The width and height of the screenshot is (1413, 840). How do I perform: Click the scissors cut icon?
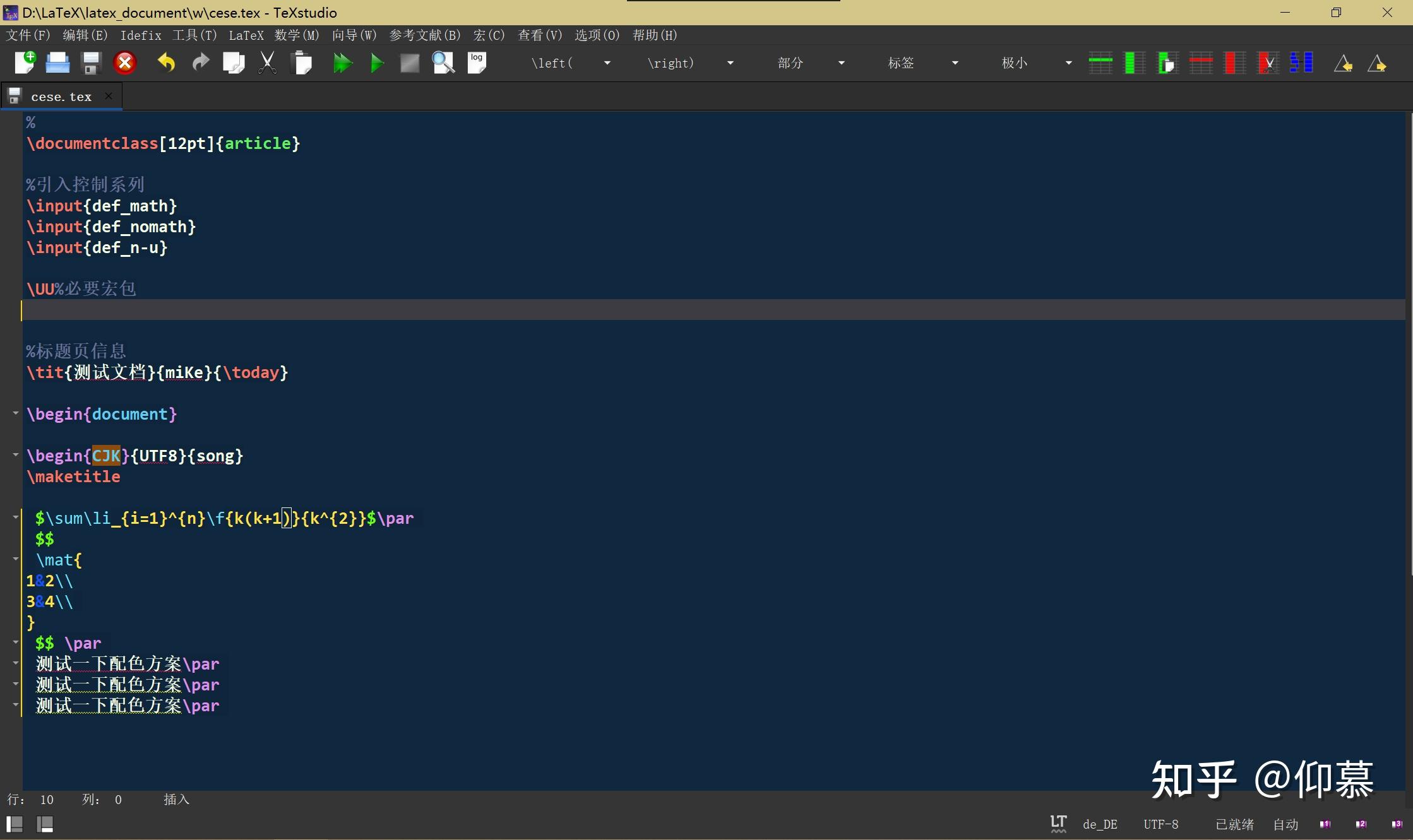268,62
